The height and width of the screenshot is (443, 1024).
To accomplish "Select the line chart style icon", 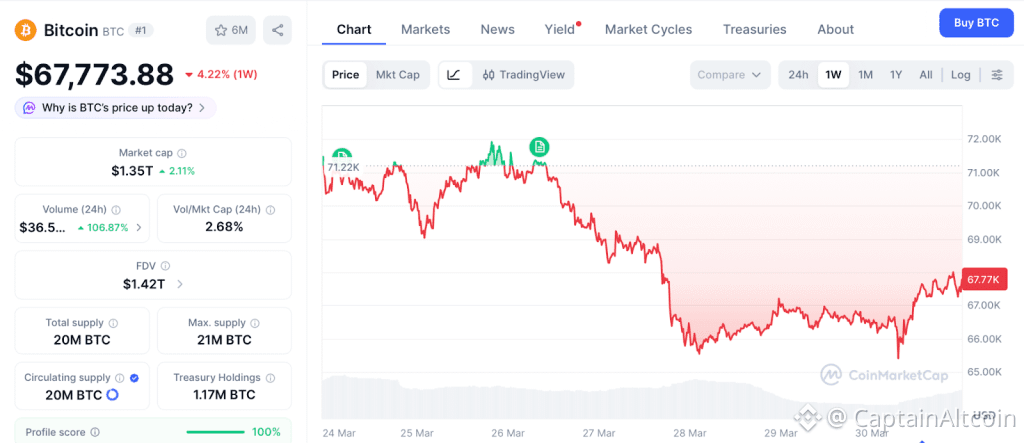I will tap(454, 75).
